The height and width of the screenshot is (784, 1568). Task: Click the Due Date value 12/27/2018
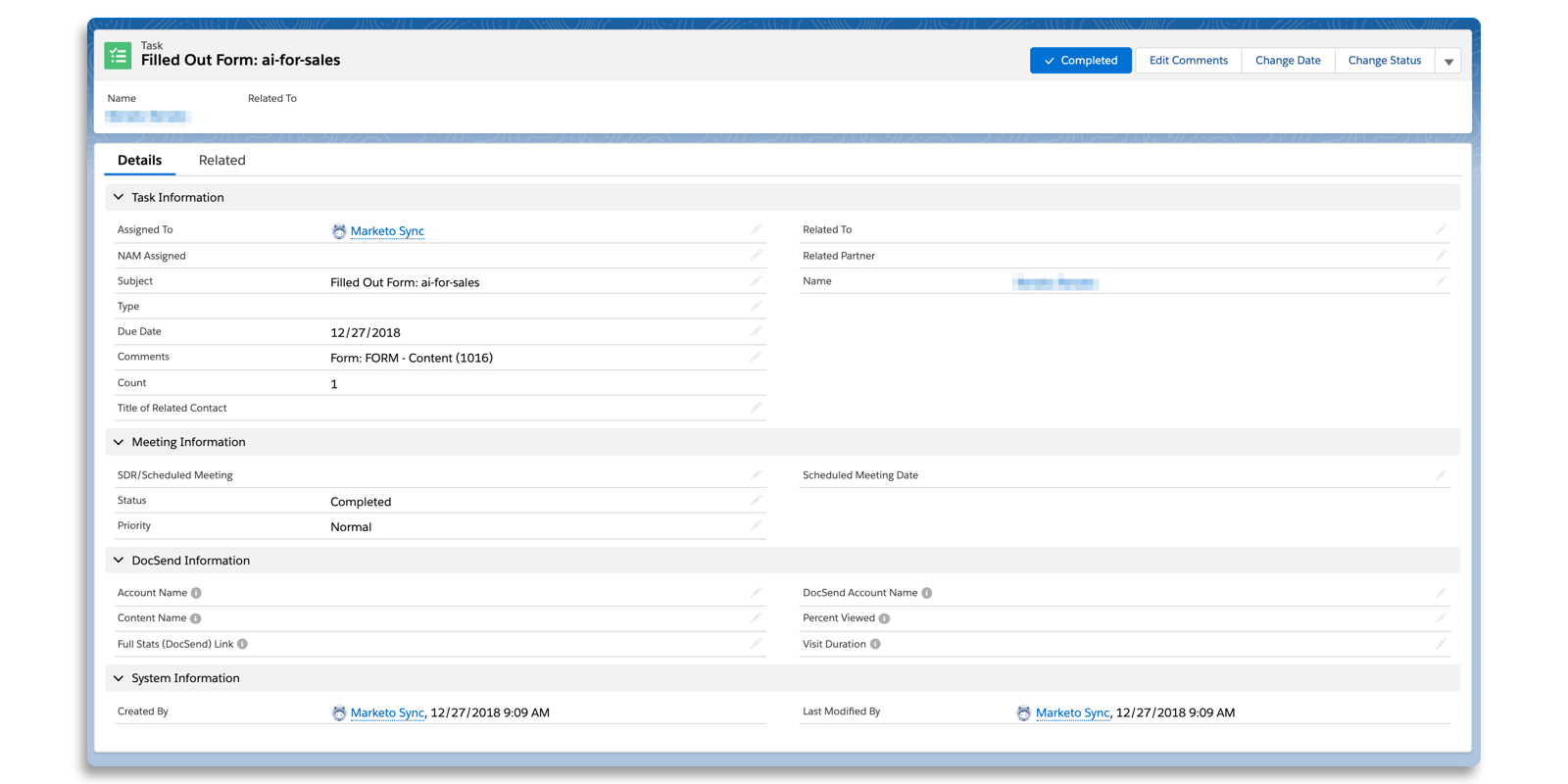point(366,333)
